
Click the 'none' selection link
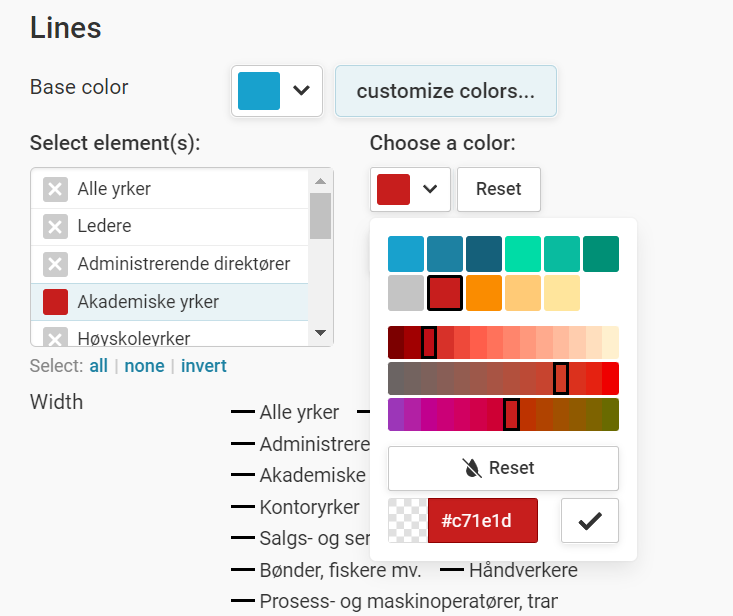pyautogui.click(x=144, y=366)
